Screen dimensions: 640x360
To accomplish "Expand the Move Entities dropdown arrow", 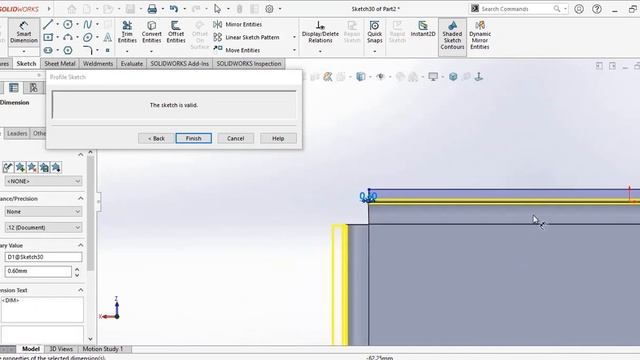I will pyautogui.click(x=294, y=50).
